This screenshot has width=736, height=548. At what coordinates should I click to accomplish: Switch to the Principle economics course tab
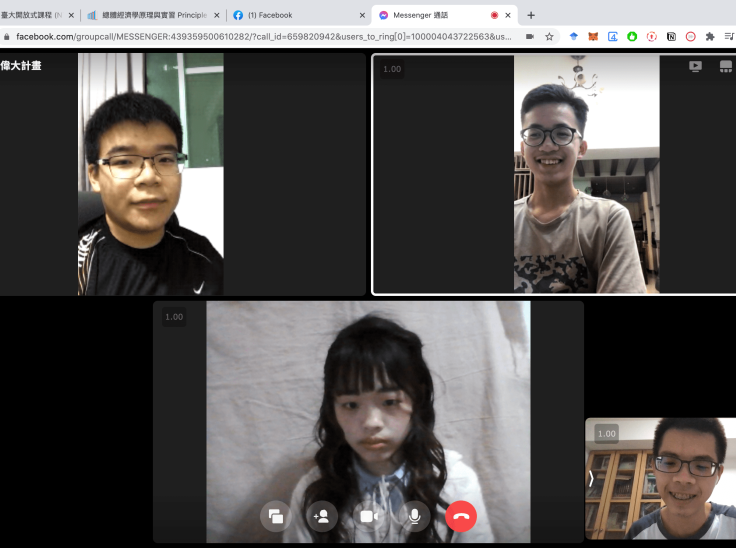coord(153,15)
